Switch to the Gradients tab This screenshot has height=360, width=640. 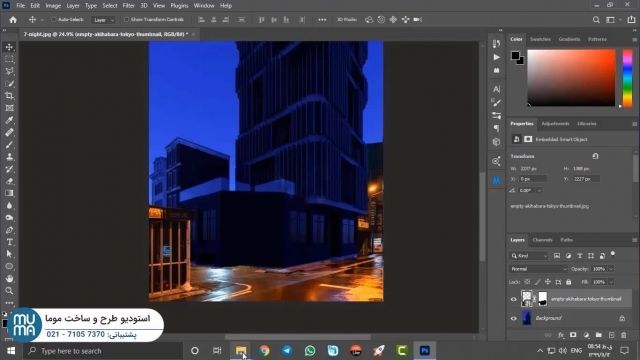569,39
